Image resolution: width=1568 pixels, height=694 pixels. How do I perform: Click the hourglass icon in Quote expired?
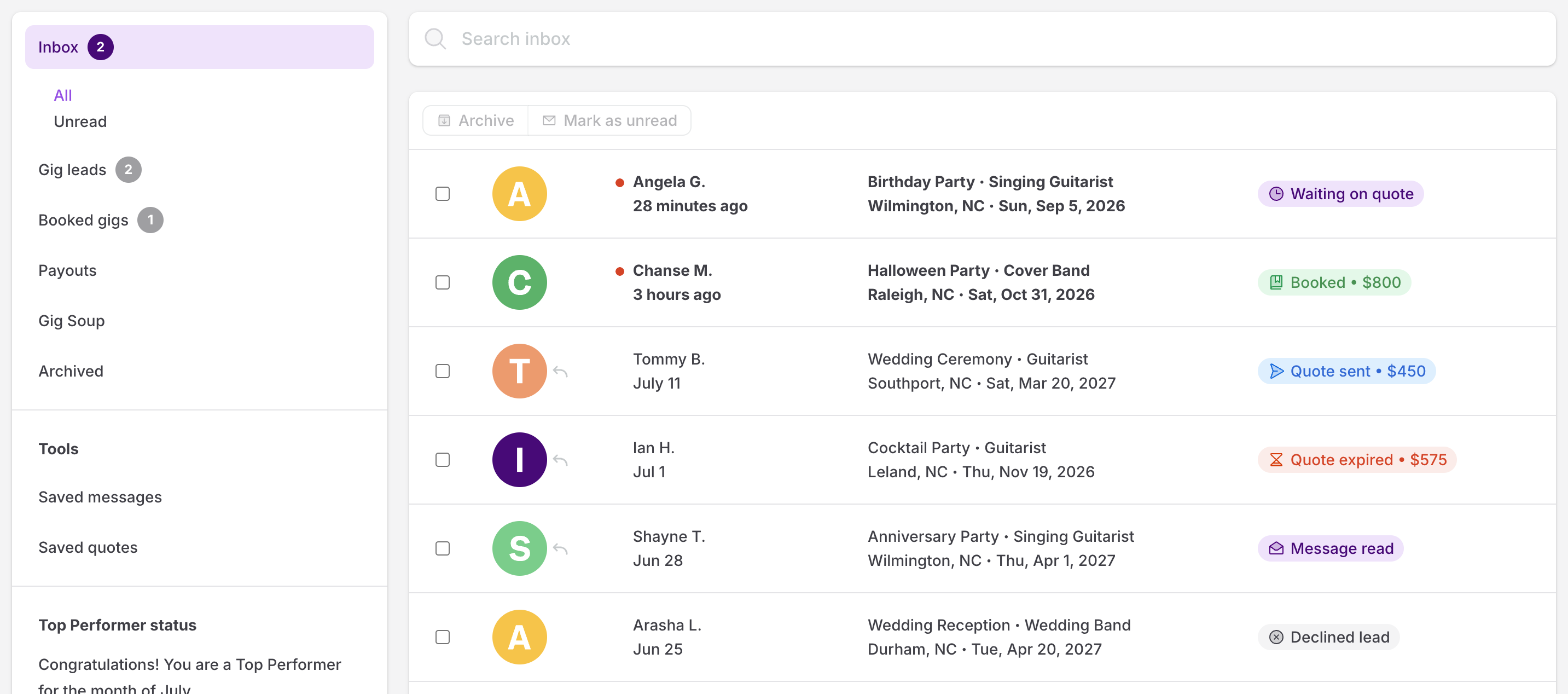pos(1276,460)
